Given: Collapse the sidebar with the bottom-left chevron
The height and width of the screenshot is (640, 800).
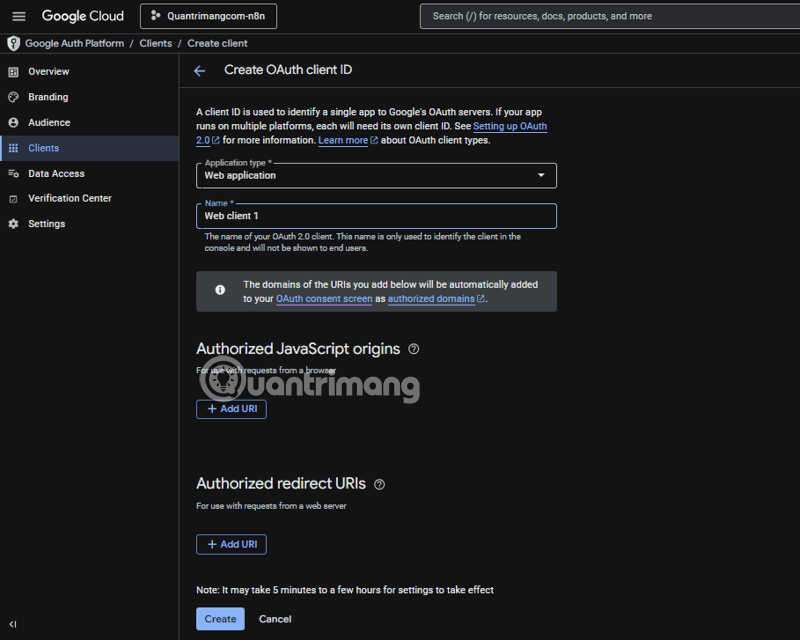Looking at the screenshot, I should [x=11, y=623].
